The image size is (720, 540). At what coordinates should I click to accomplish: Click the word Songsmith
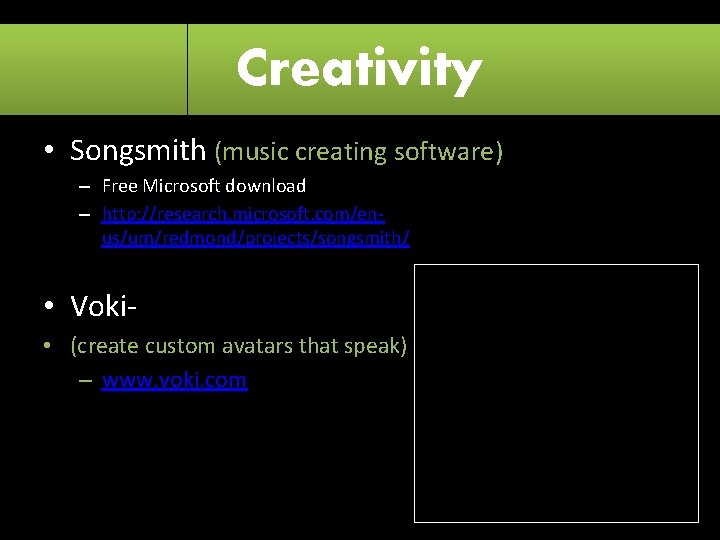[138, 150]
